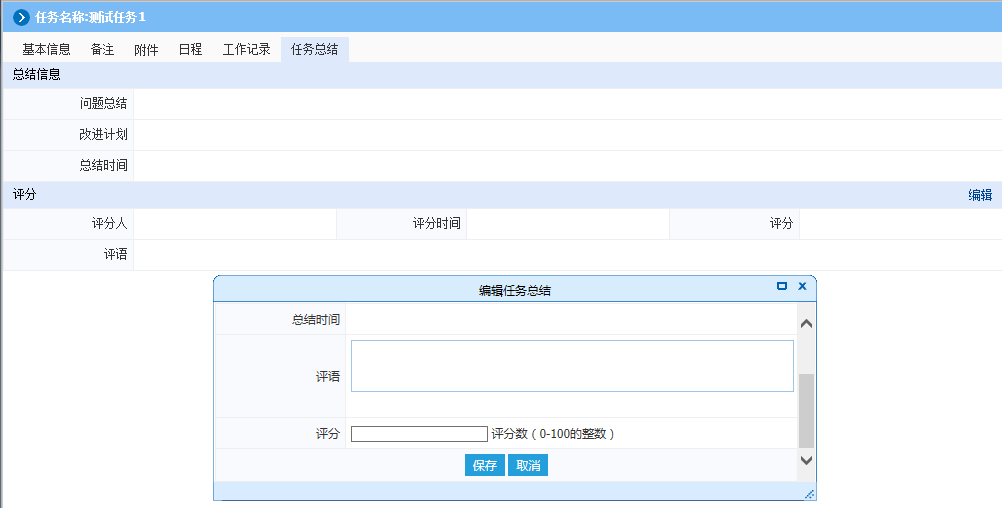Show the 工作记录 tab
This screenshot has width=1002, height=508.
coord(246,49)
